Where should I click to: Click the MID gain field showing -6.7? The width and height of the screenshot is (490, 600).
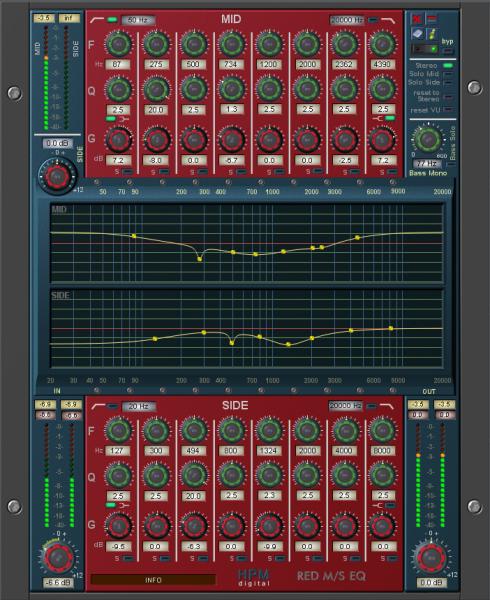[231, 160]
